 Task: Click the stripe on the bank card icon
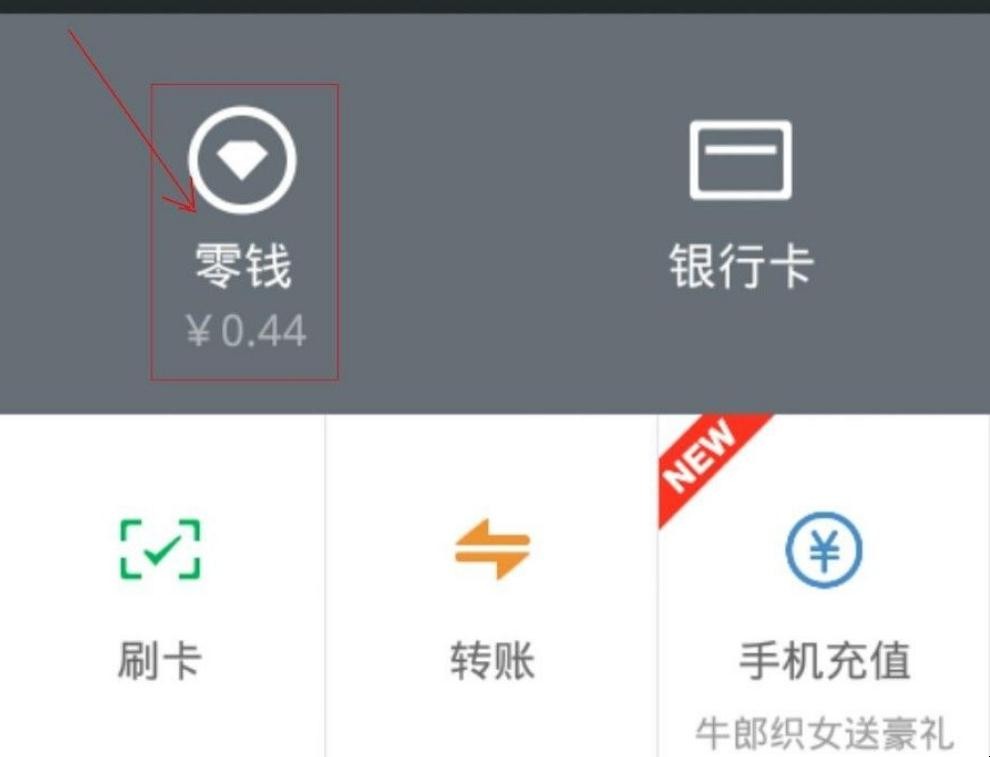point(740,149)
